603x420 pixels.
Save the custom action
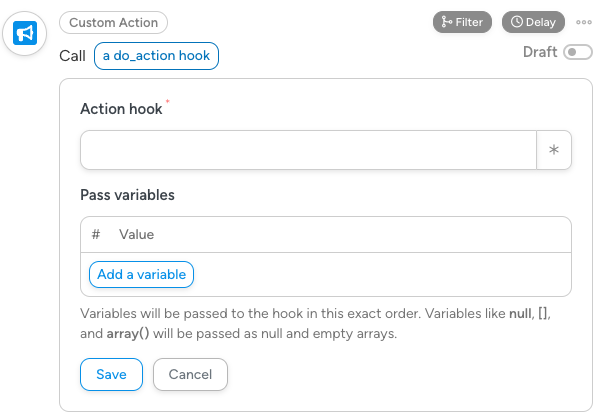pyautogui.click(x=111, y=374)
